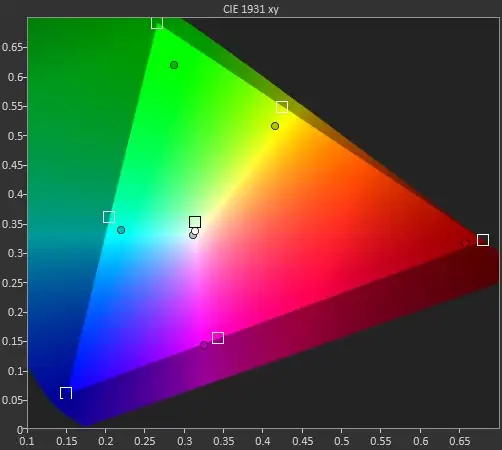Click the x-axis label 0.15
This screenshot has height=450, width=502.
pos(67,441)
